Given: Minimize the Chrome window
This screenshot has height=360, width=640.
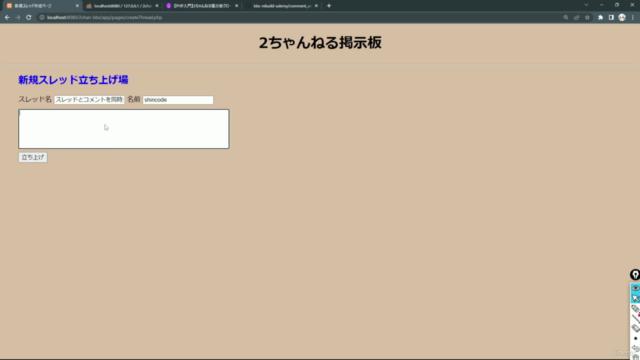Looking at the screenshot, I should [602, 5].
